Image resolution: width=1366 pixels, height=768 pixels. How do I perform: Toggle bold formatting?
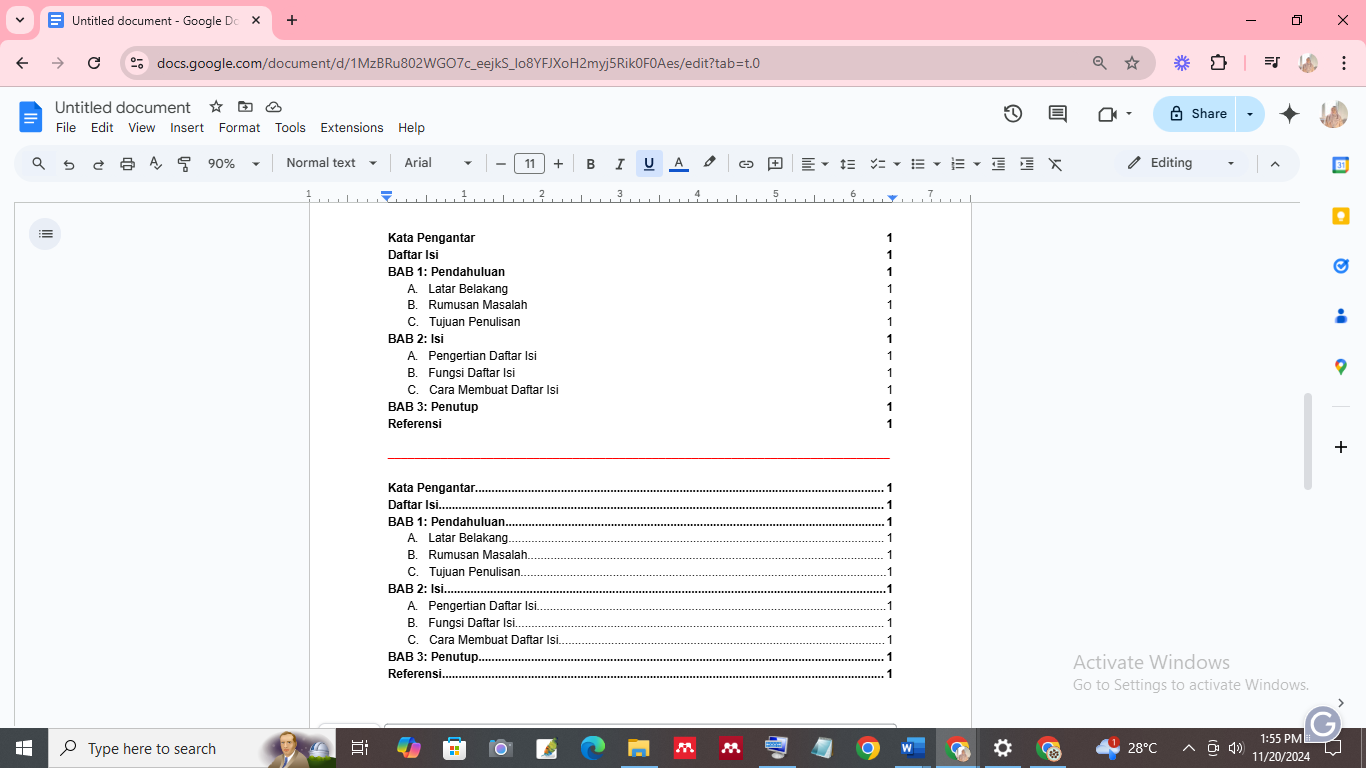[x=590, y=164]
